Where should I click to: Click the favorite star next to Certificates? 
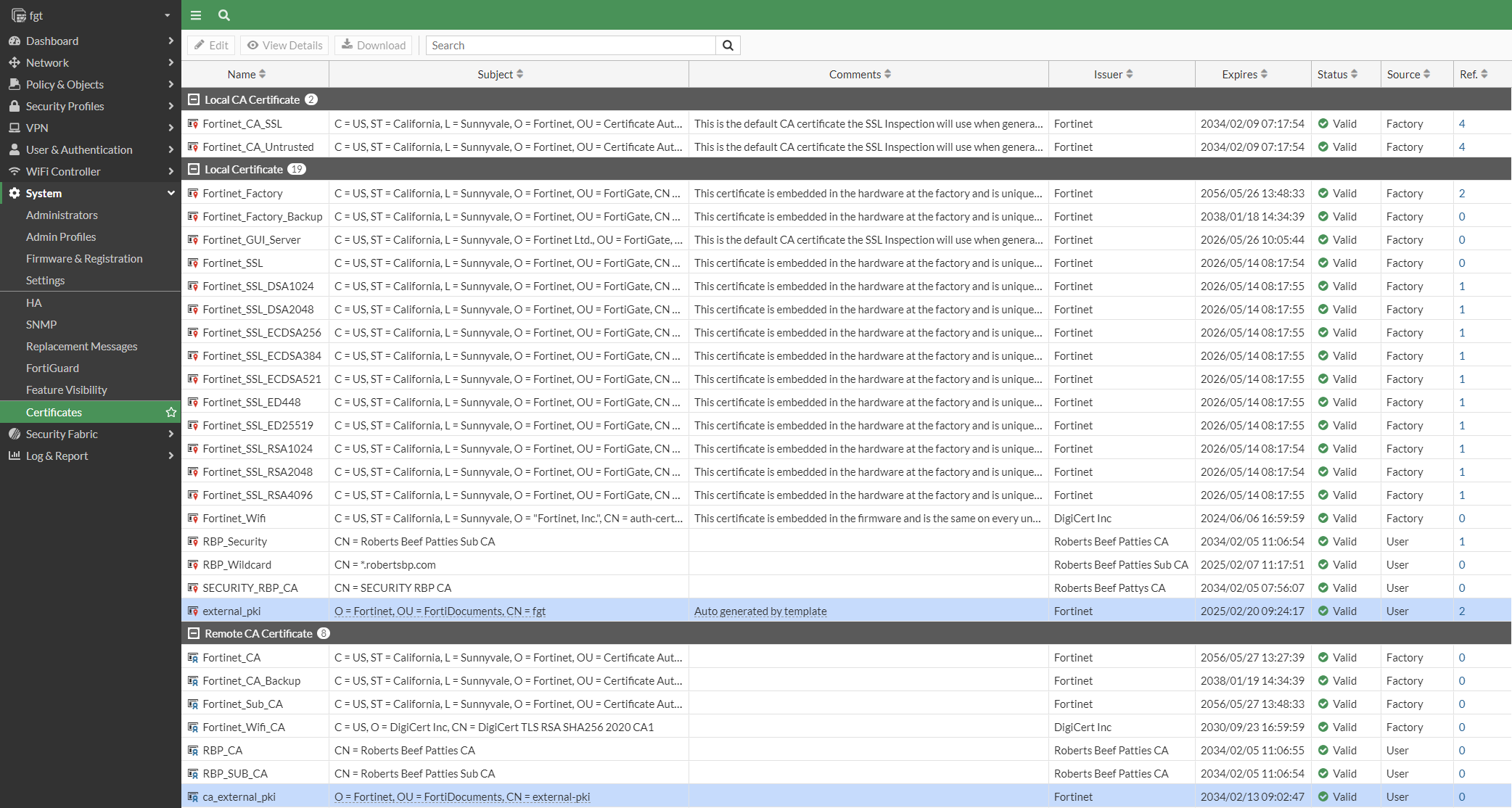click(171, 412)
